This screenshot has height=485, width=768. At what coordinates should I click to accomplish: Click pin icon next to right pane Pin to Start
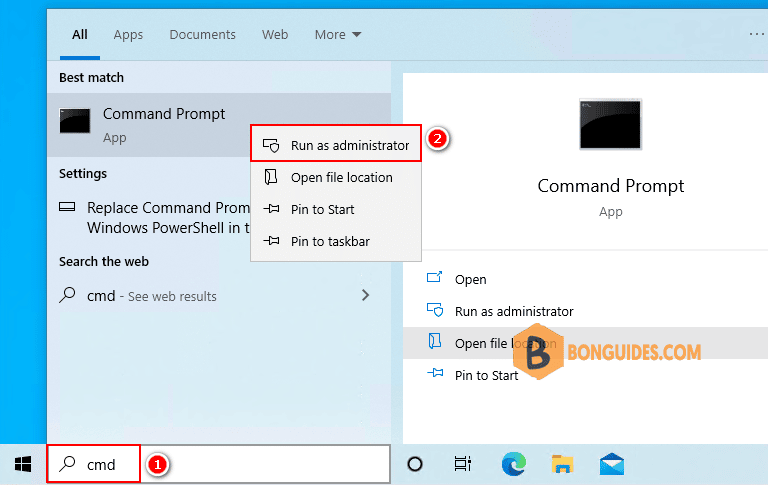coord(434,374)
